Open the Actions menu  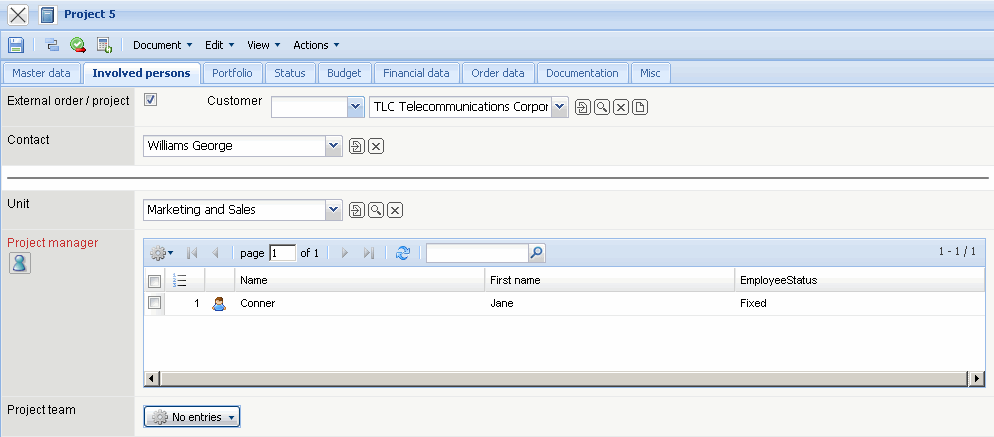tap(316, 45)
